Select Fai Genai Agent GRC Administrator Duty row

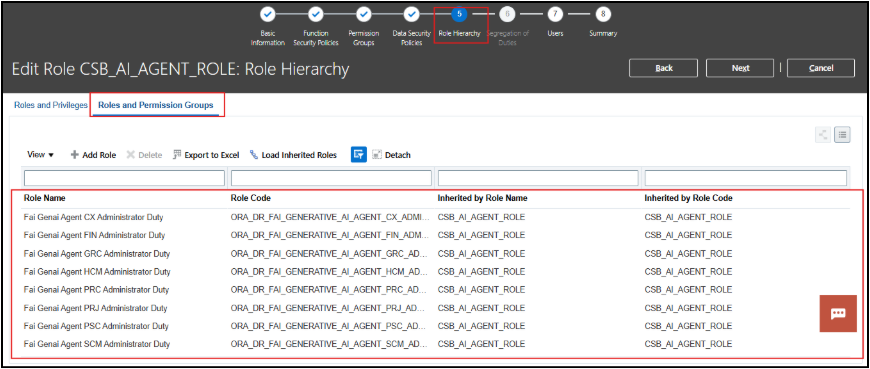click(436, 254)
